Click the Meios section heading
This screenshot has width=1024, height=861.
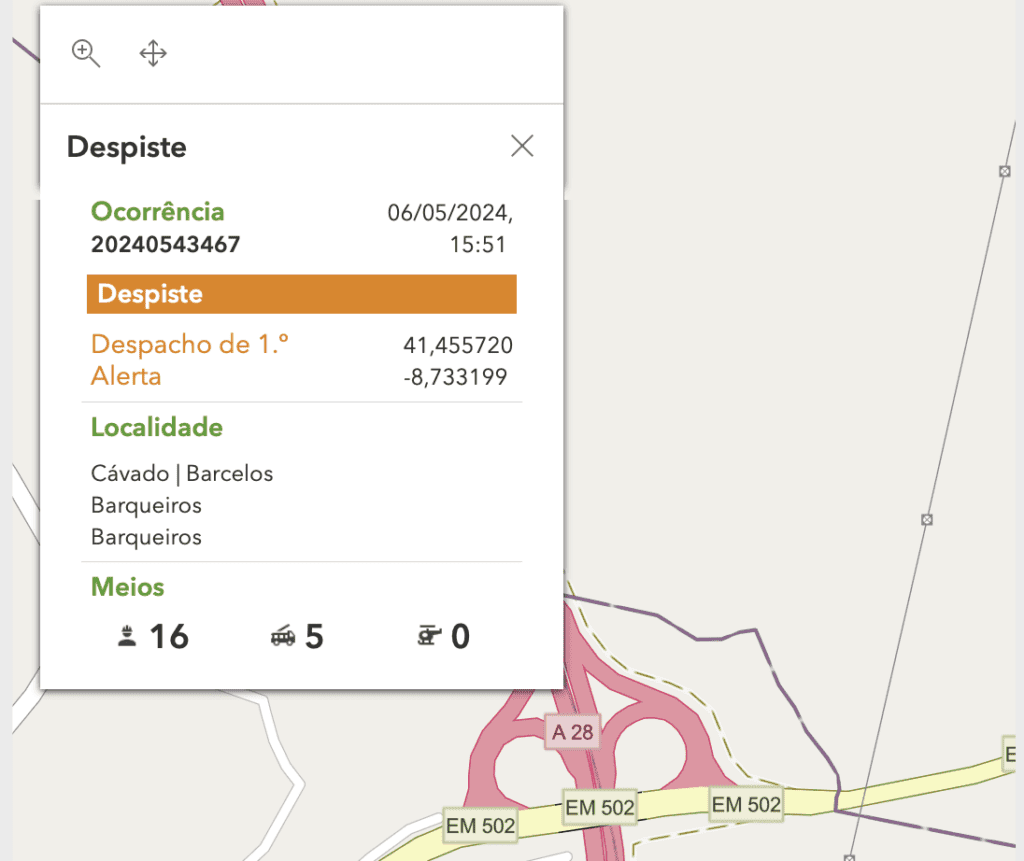[128, 587]
